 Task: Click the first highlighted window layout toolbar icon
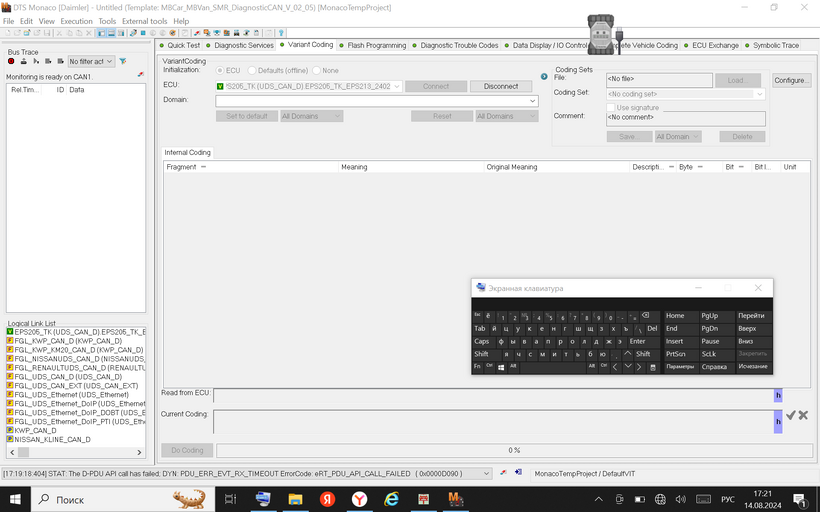click(x=101, y=33)
